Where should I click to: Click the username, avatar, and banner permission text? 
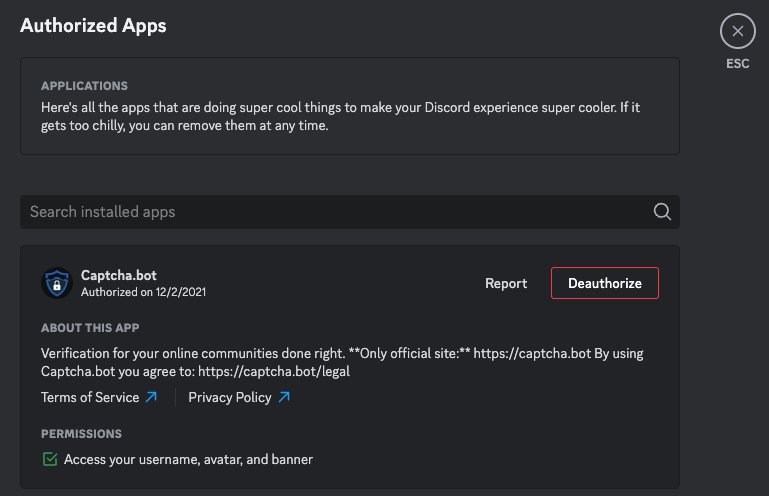pos(188,459)
